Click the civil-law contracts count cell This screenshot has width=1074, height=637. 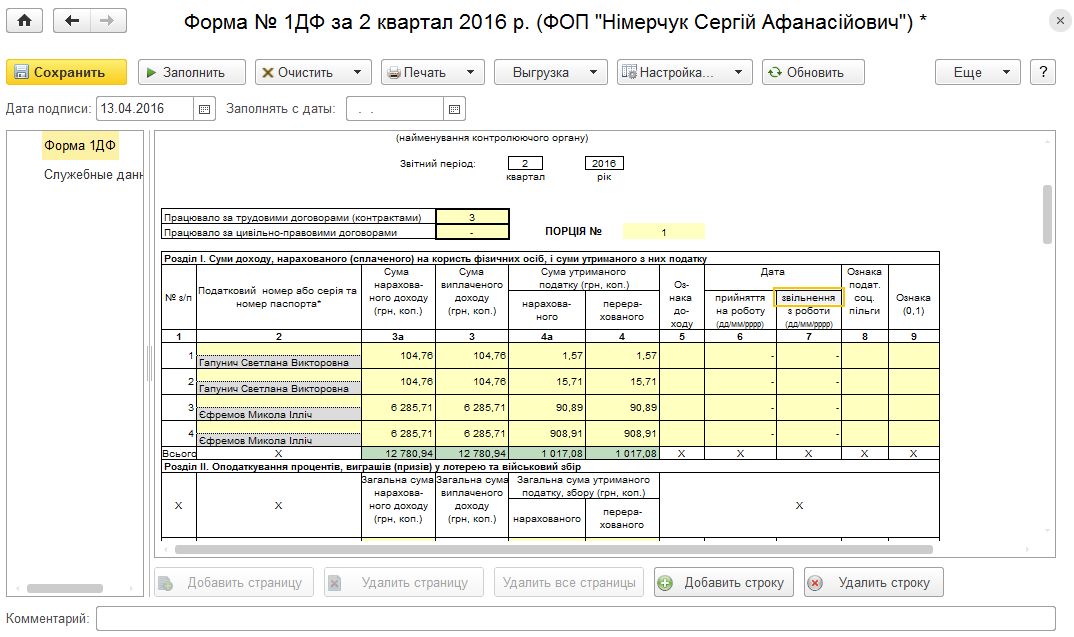(x=472, y=232)
